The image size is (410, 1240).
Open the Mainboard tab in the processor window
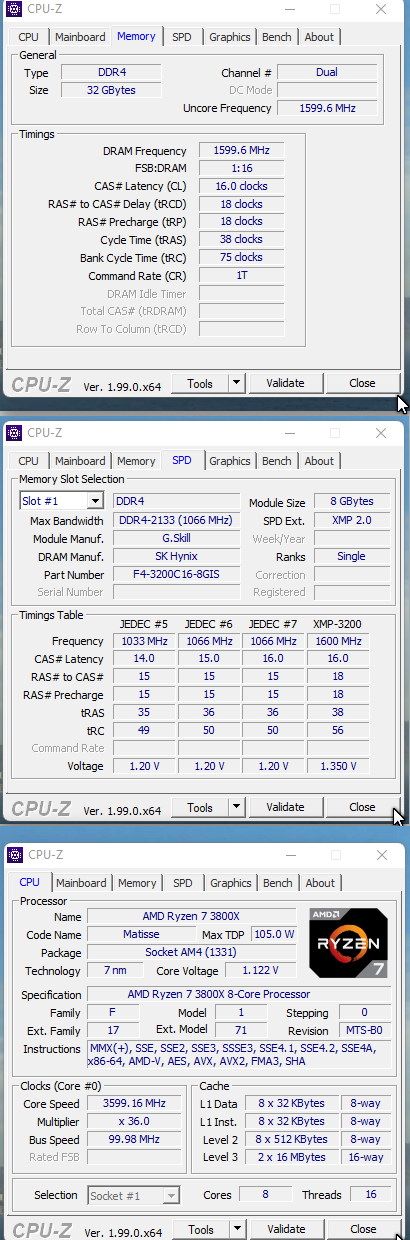coord(81,883)
